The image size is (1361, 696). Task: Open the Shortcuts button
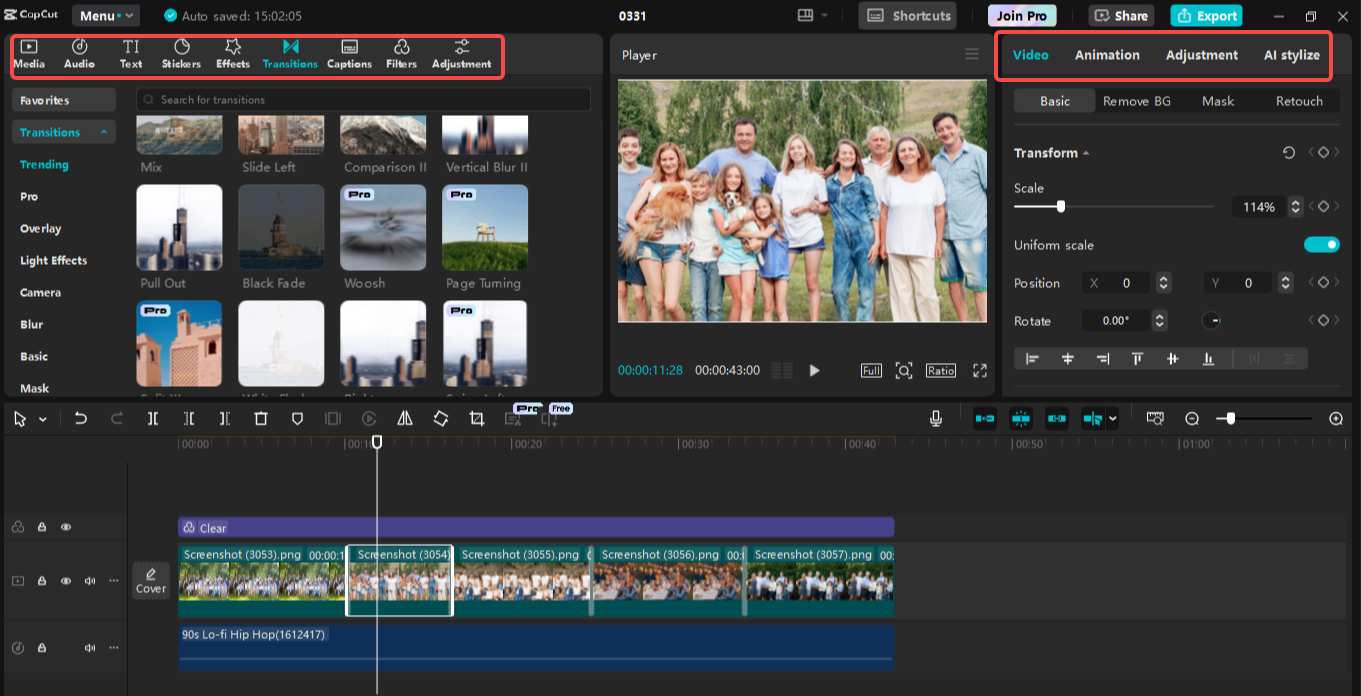(907, 16)
